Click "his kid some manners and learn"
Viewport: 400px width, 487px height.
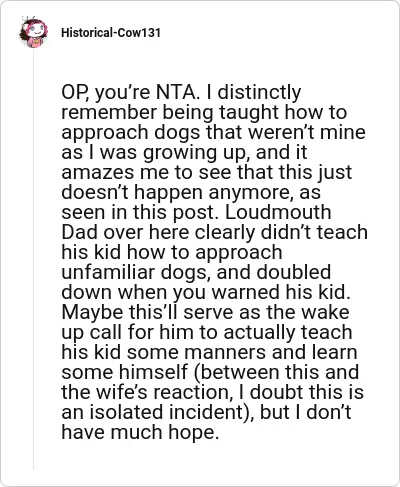point(209,352)
